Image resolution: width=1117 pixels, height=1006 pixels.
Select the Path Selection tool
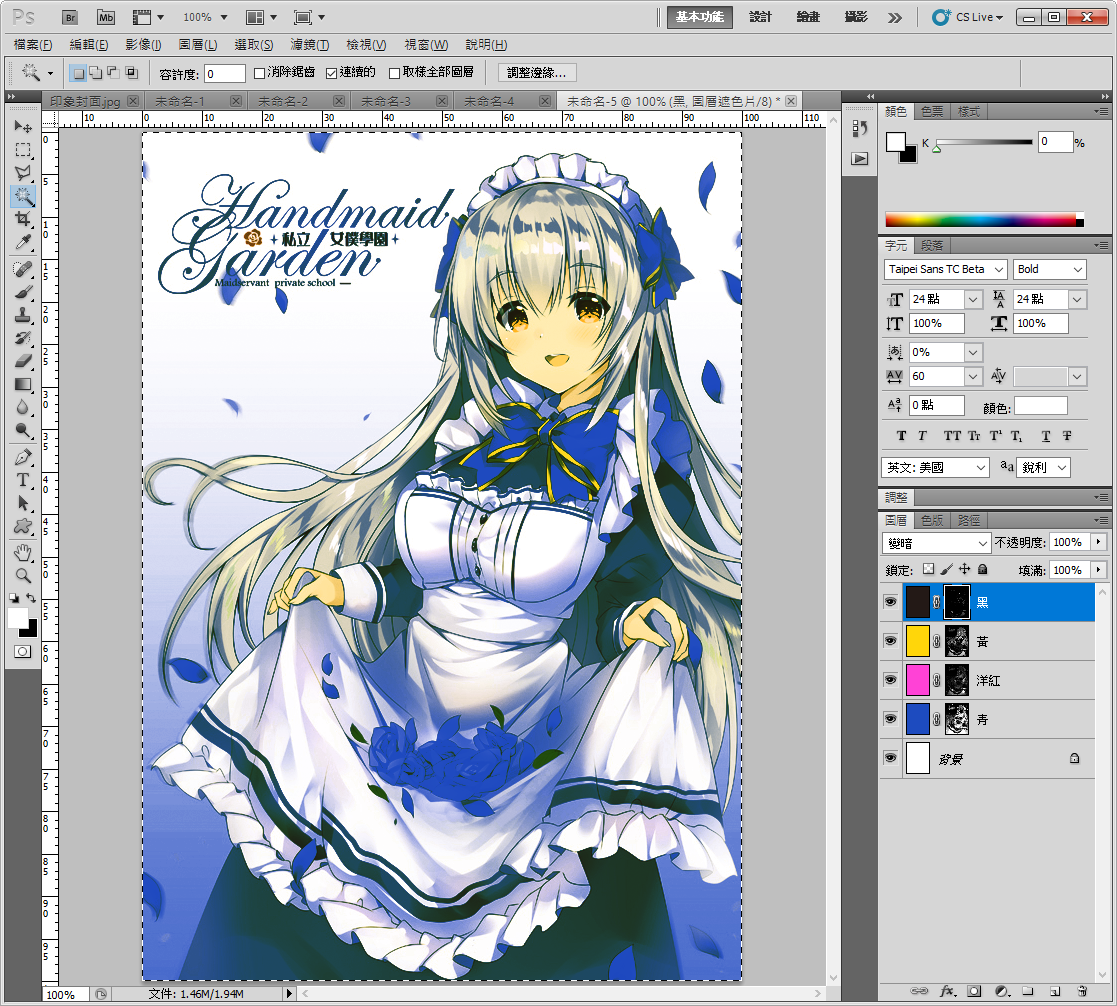[x=23, y=503]
